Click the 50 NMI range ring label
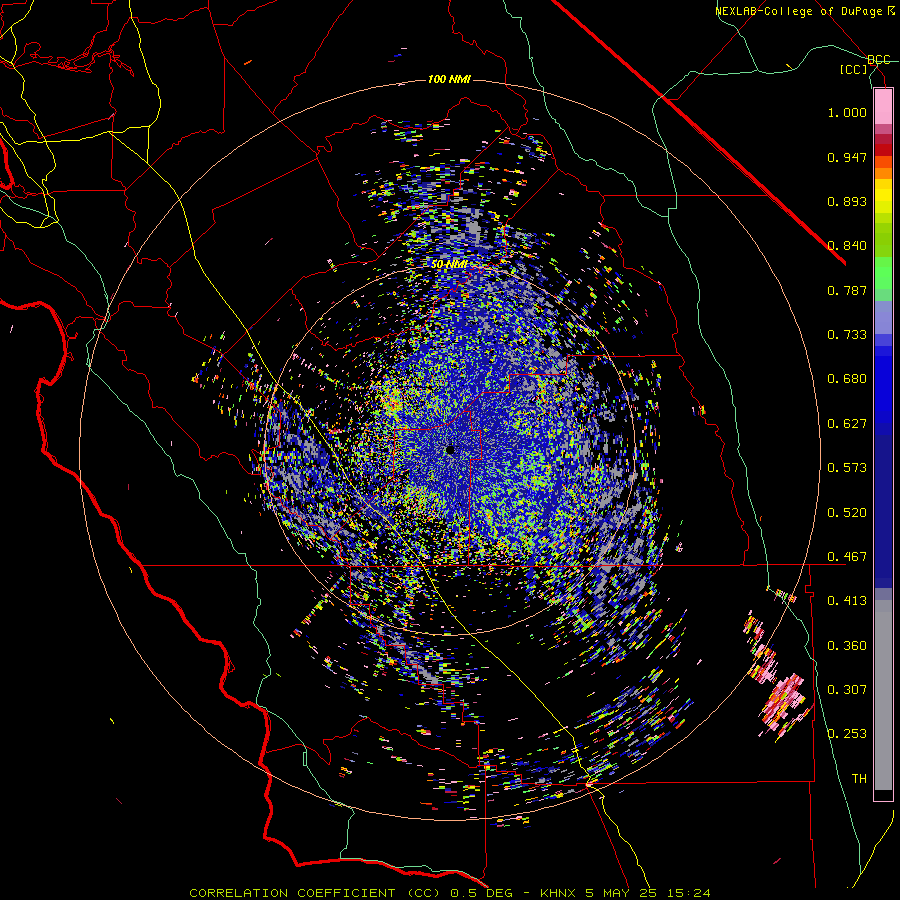The height and width of the screenshot is (900, 900). [x=449, y=264]
